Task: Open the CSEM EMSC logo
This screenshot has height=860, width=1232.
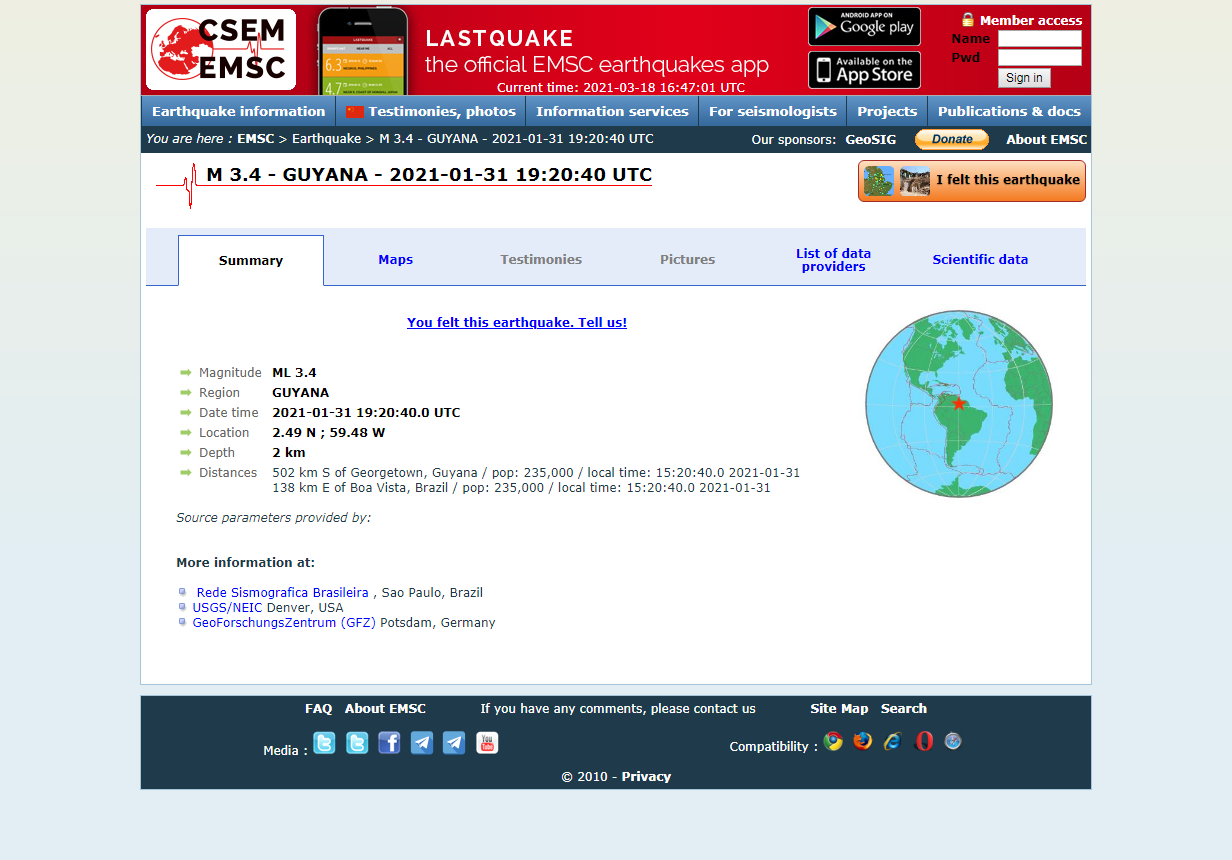Action: point(220,49)
